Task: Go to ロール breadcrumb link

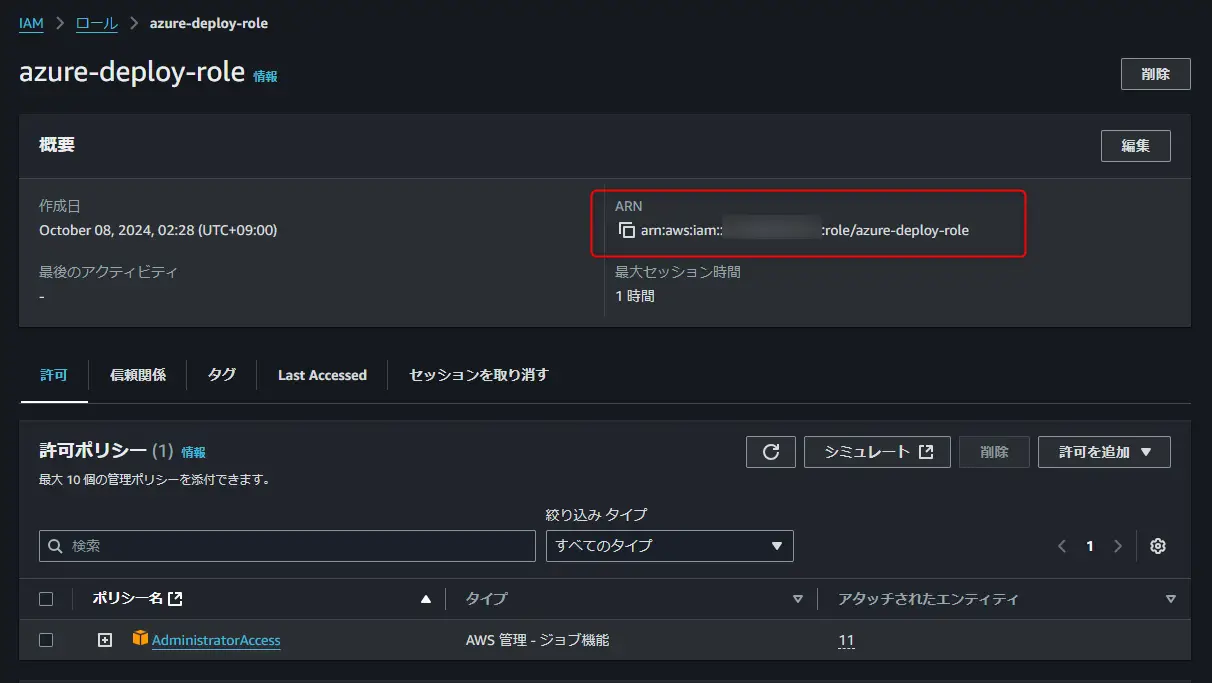Action: pos(97,23)
